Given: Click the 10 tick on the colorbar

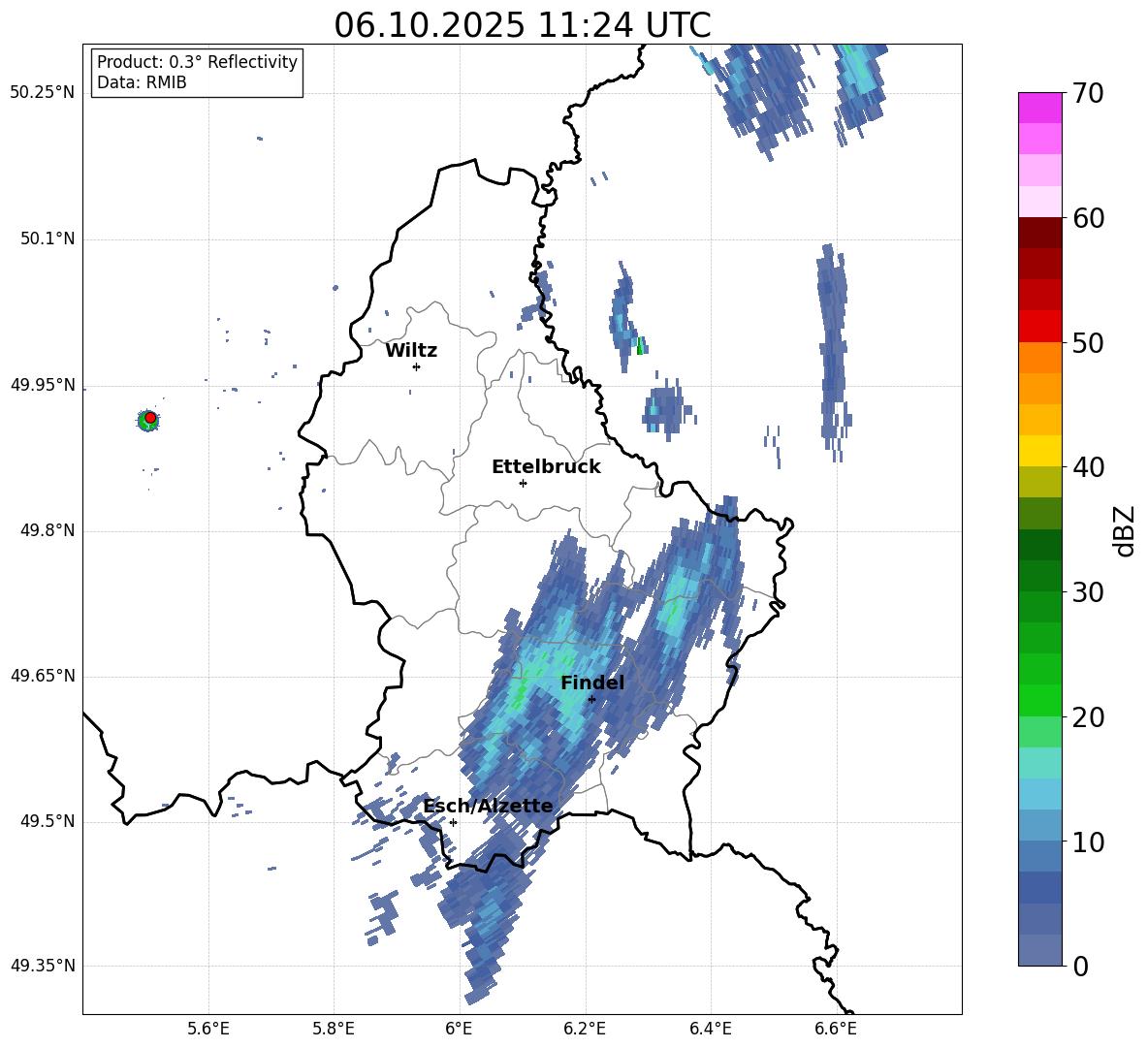Looking at the screenshot, I should point(1089,842).
